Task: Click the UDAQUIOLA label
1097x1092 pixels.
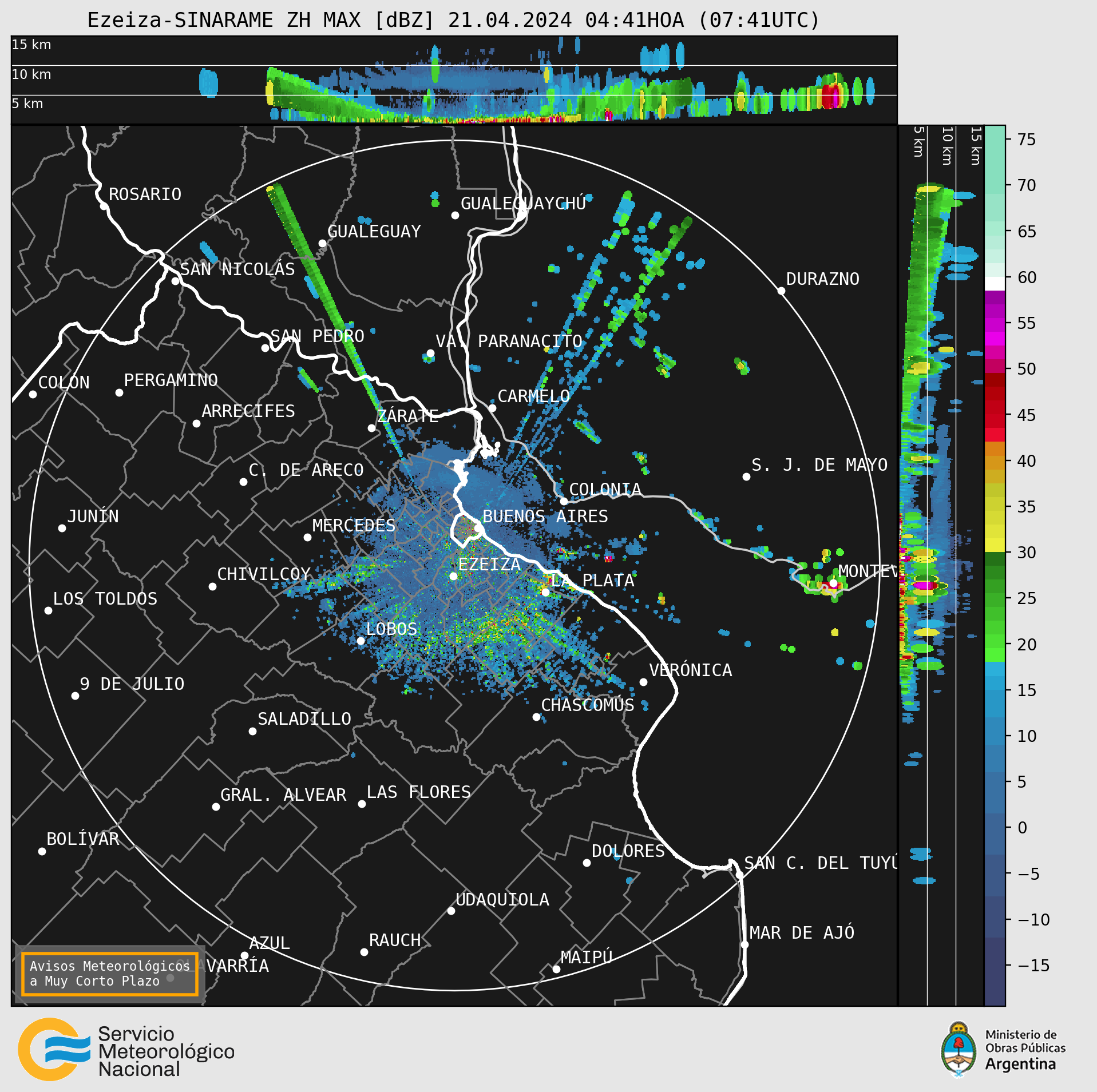Action: (x=502, y=899)
